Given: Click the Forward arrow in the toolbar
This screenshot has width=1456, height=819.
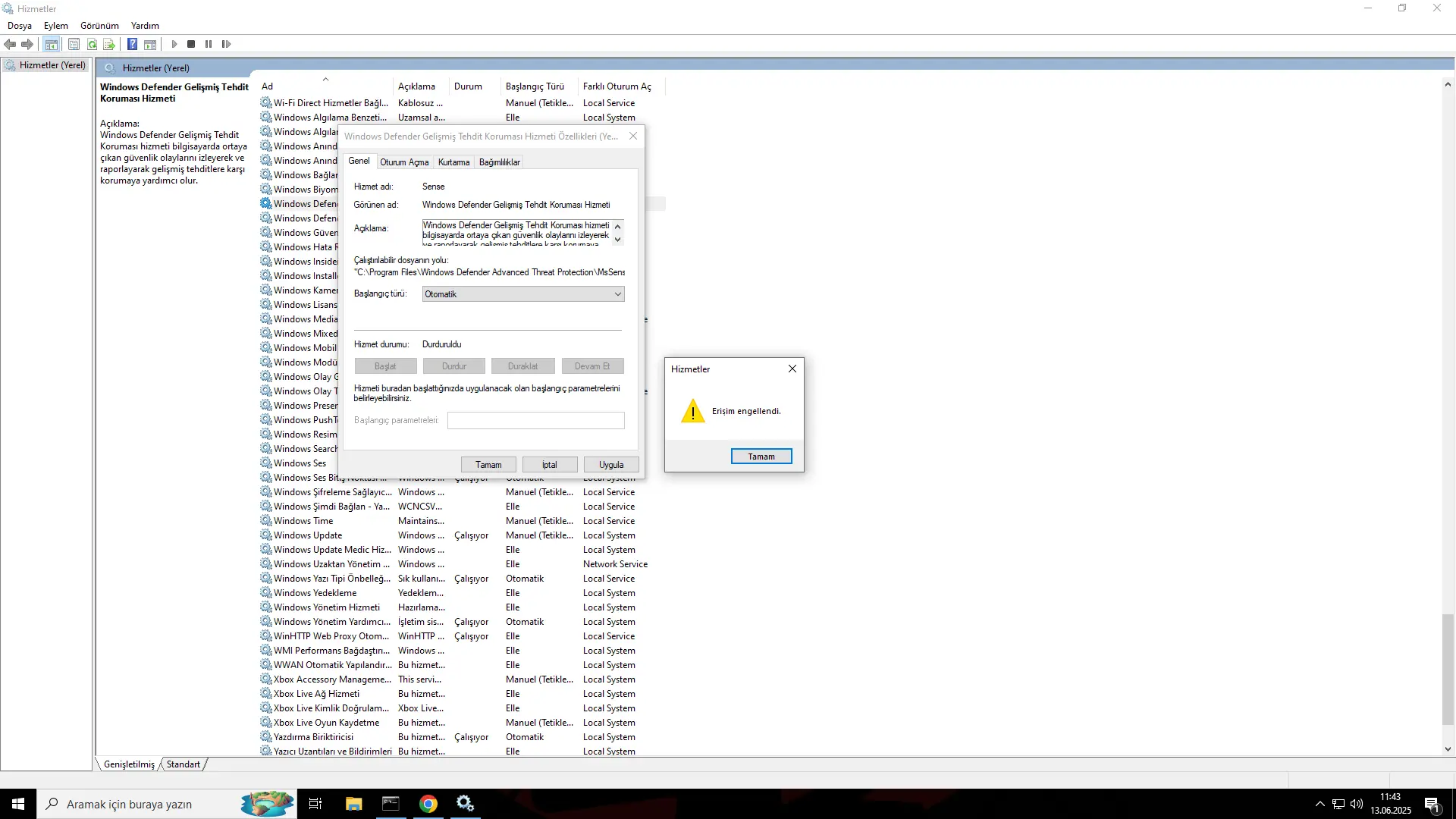Looking at the screenshot, I should click(x=27, y=44).
